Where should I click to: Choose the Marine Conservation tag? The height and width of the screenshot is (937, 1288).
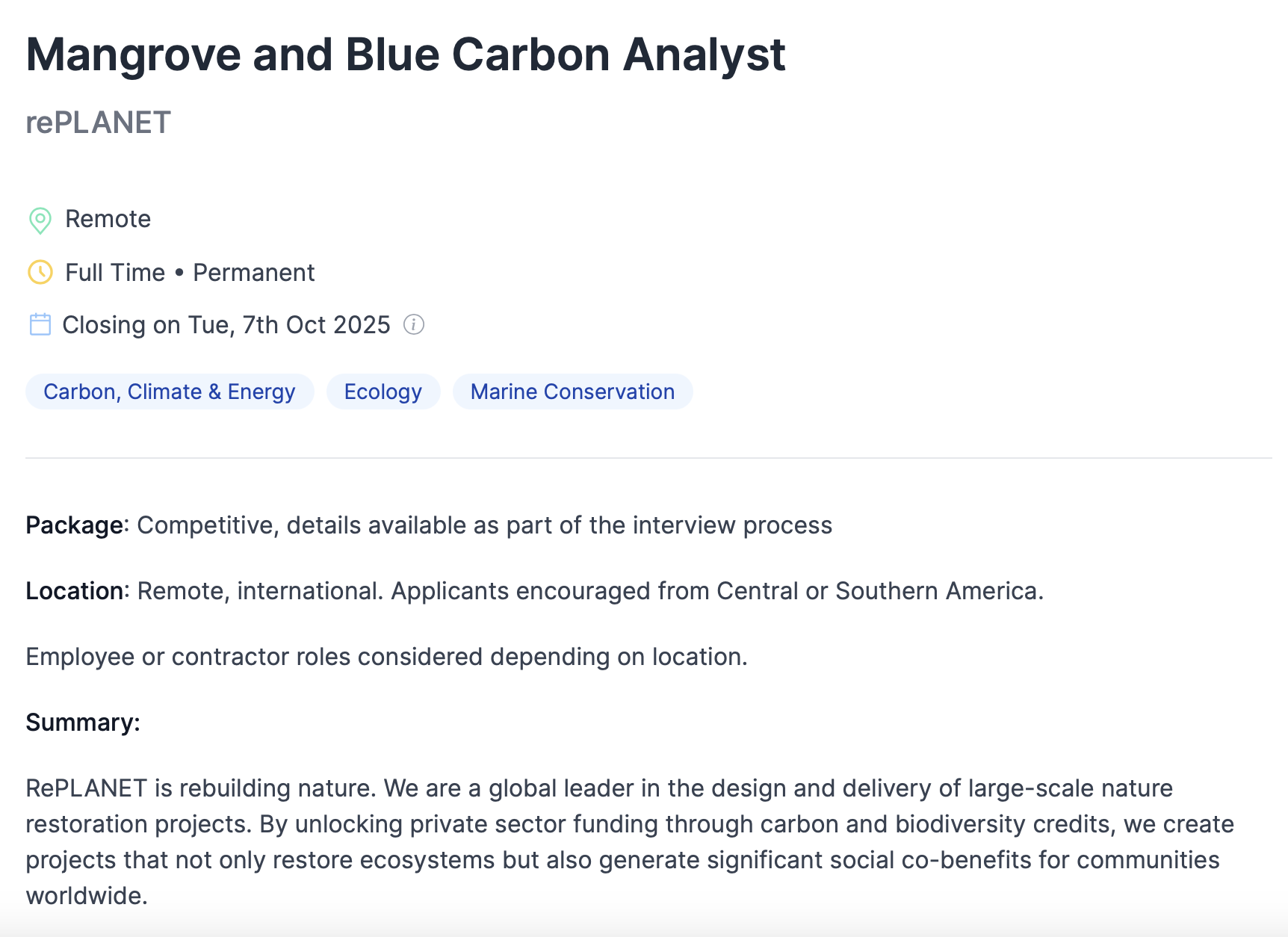click(x=572, y=392)
